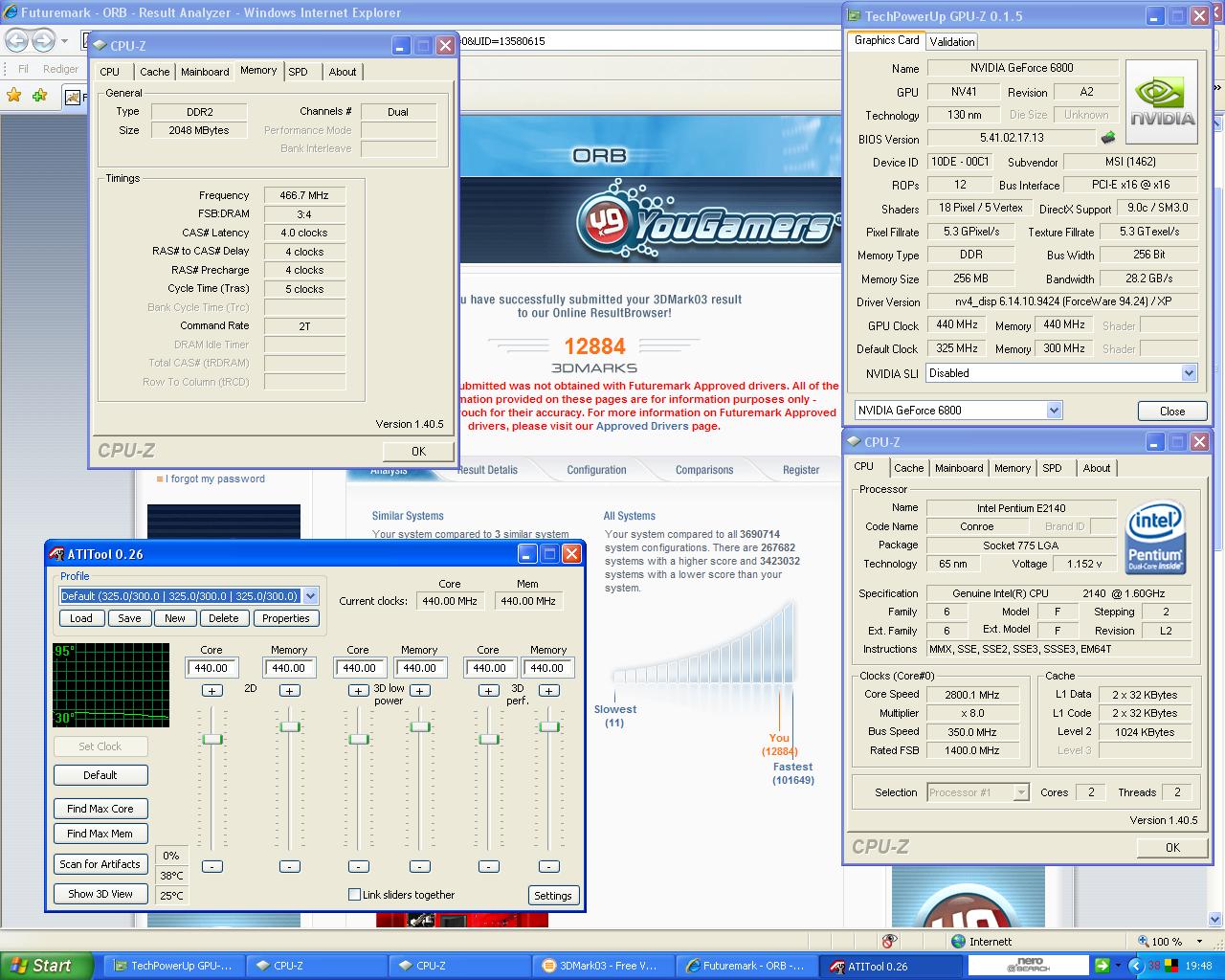Click the 3D perf. Memory slider handle
Screen dimensions: 1225x980
point(548,726)
